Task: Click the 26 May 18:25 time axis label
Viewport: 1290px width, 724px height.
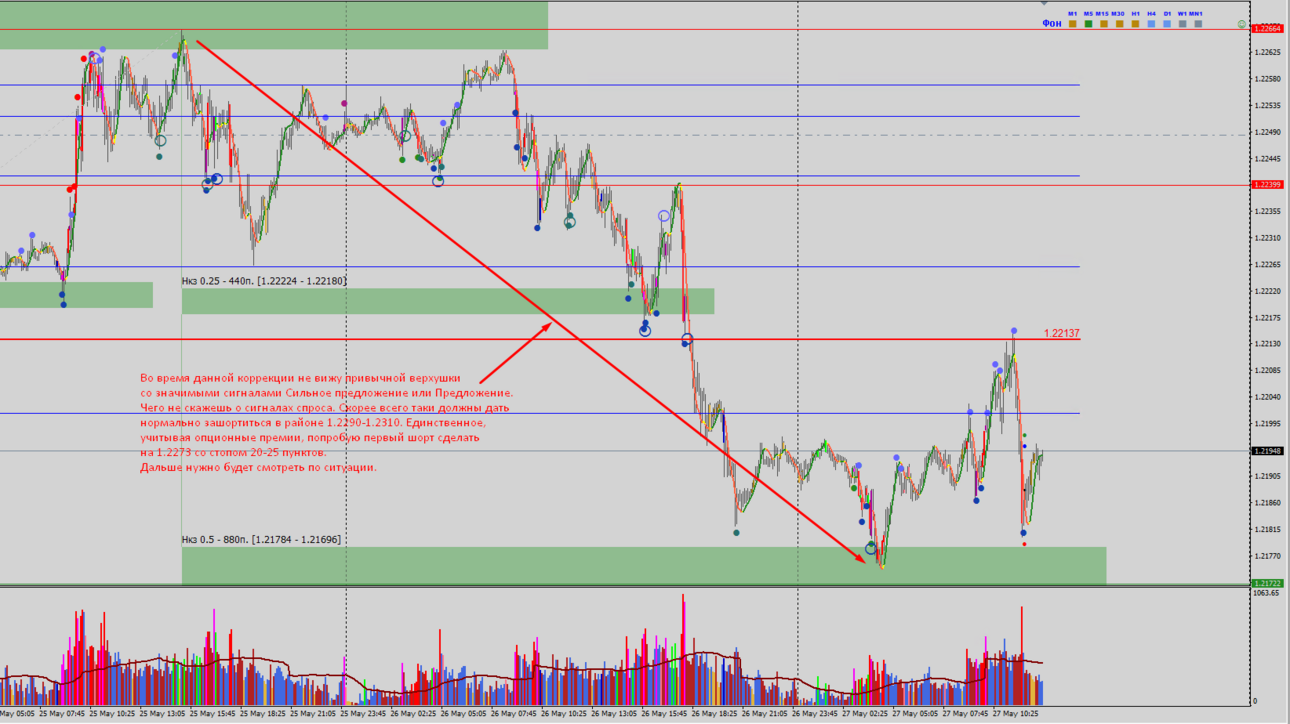Action: [714, 714]
